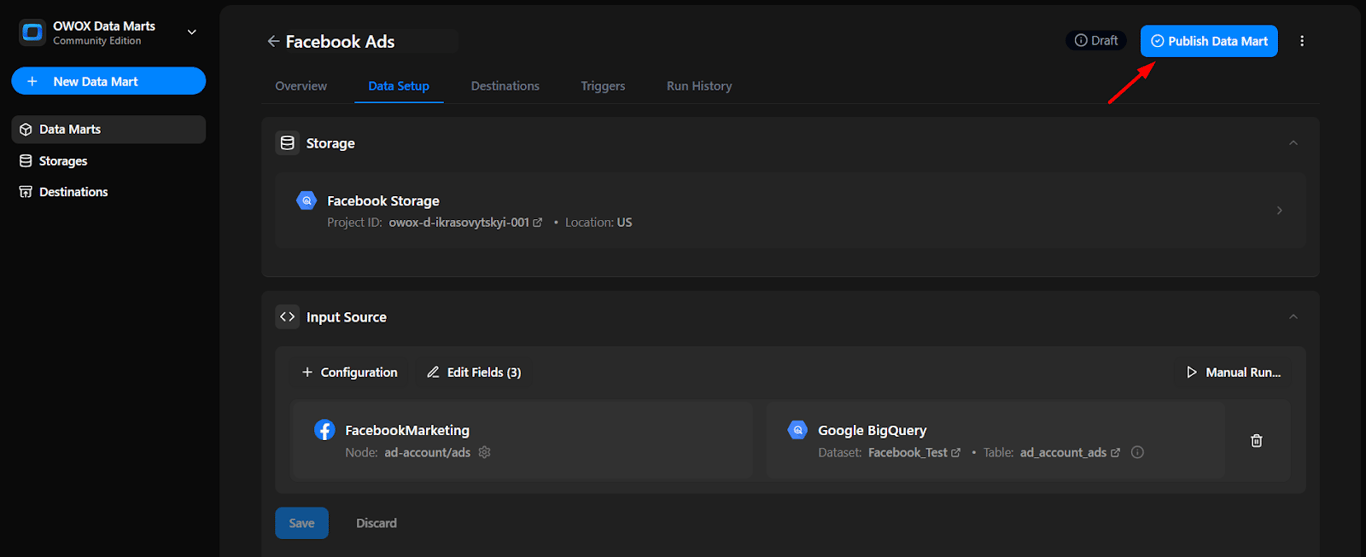The image size is (1366, 557).
Task: Open Edit Fields (3)
Action: click(x=474, y=372)
